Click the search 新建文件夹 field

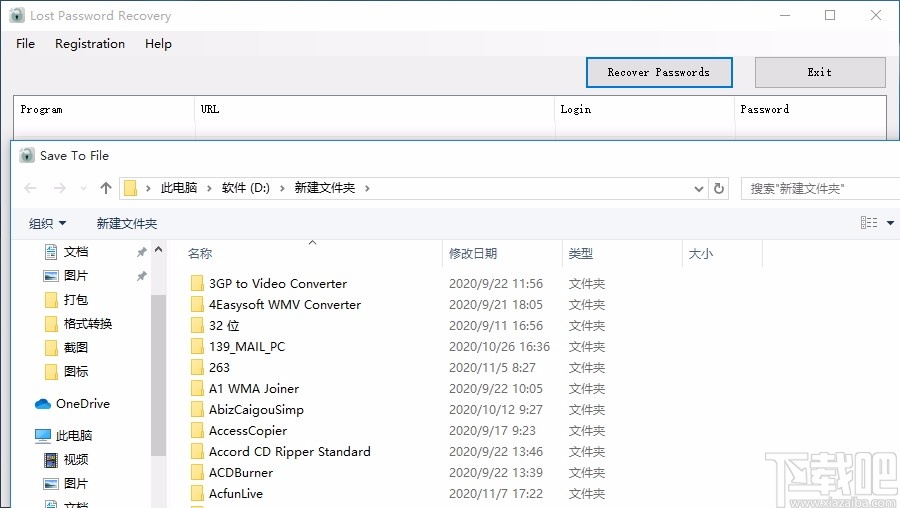[x=821, y=188]
